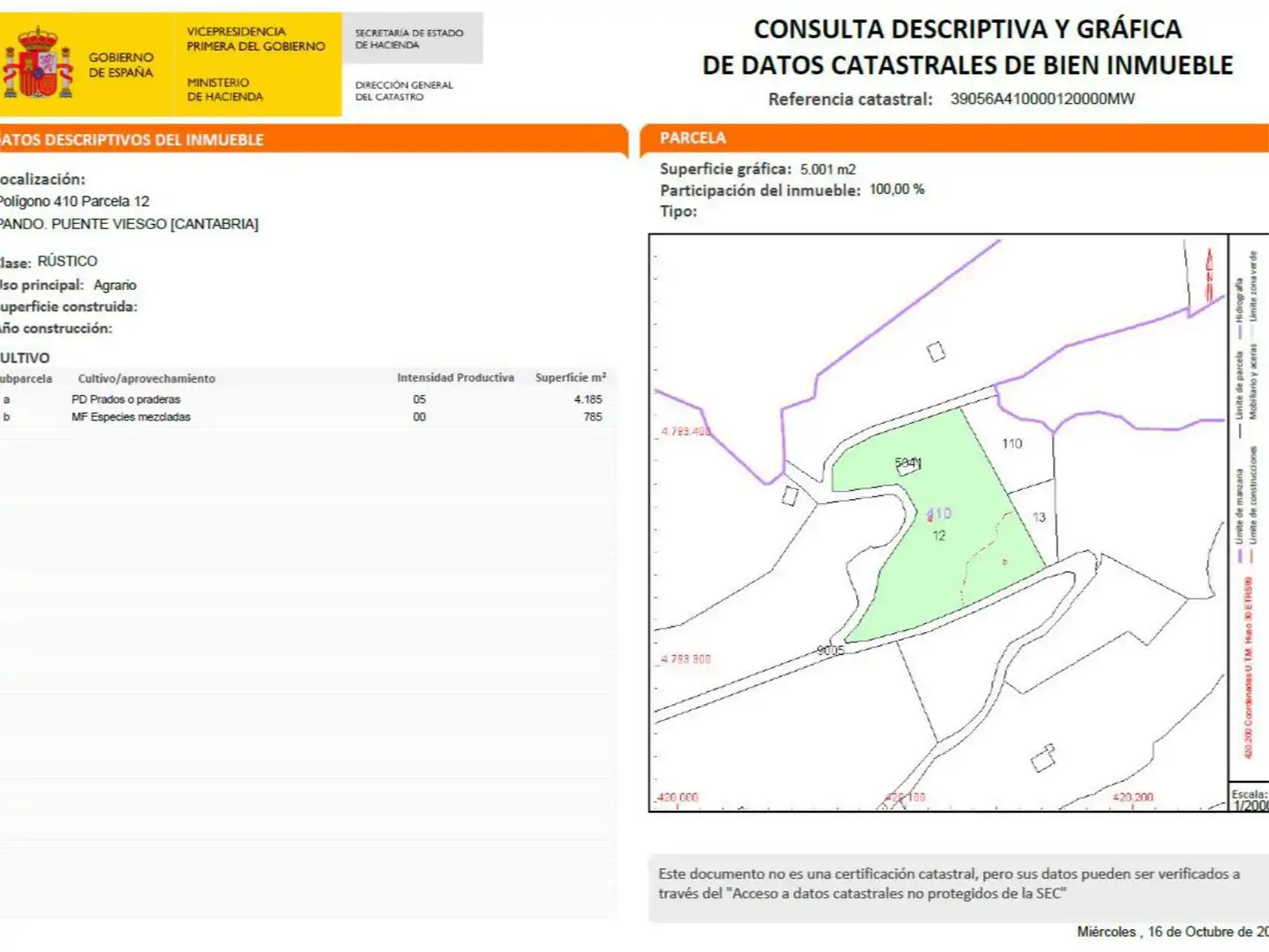Select the building marker labeled 5041
Viewport: 1269px width, 952px height.
(908, 465)
